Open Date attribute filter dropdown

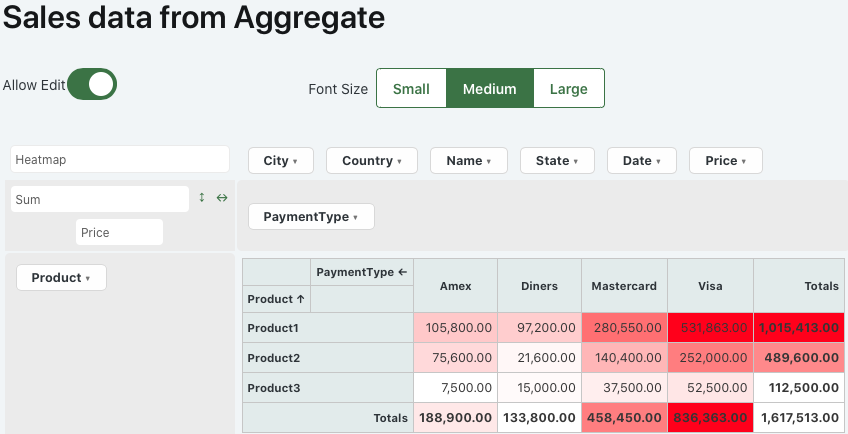[x=641, y=161]
